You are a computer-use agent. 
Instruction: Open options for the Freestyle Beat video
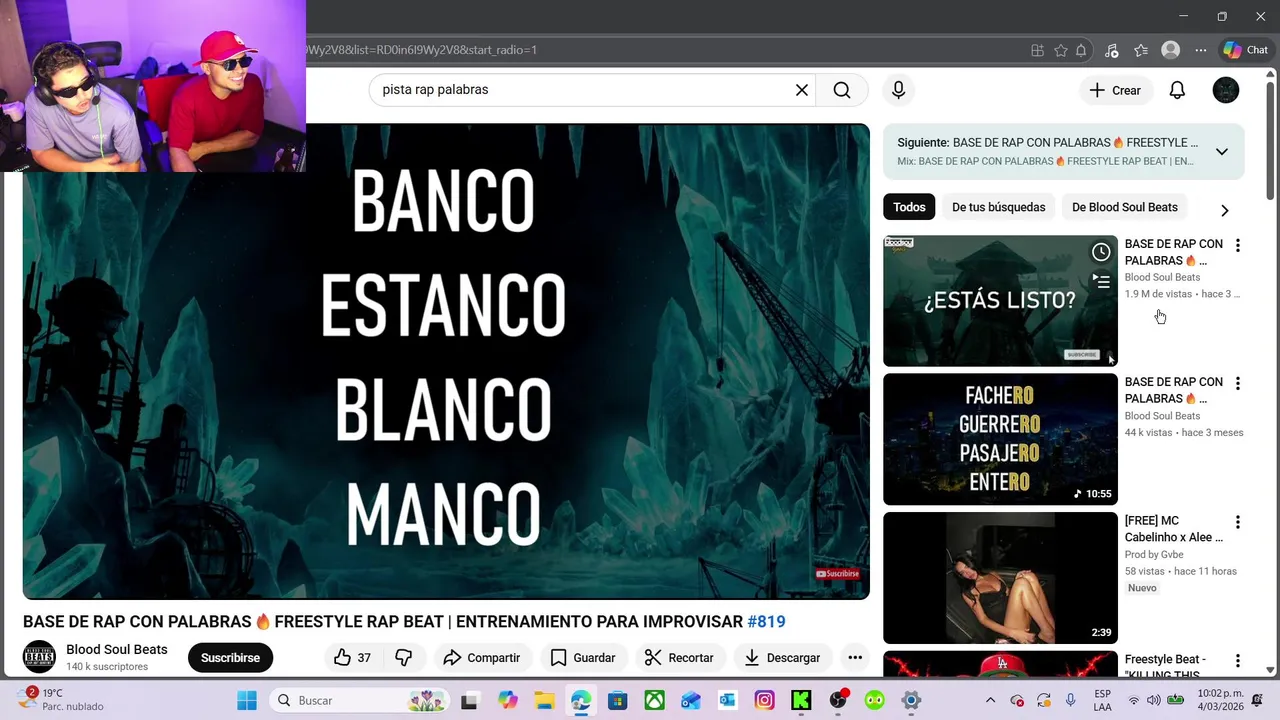(x=1237, y=661)
